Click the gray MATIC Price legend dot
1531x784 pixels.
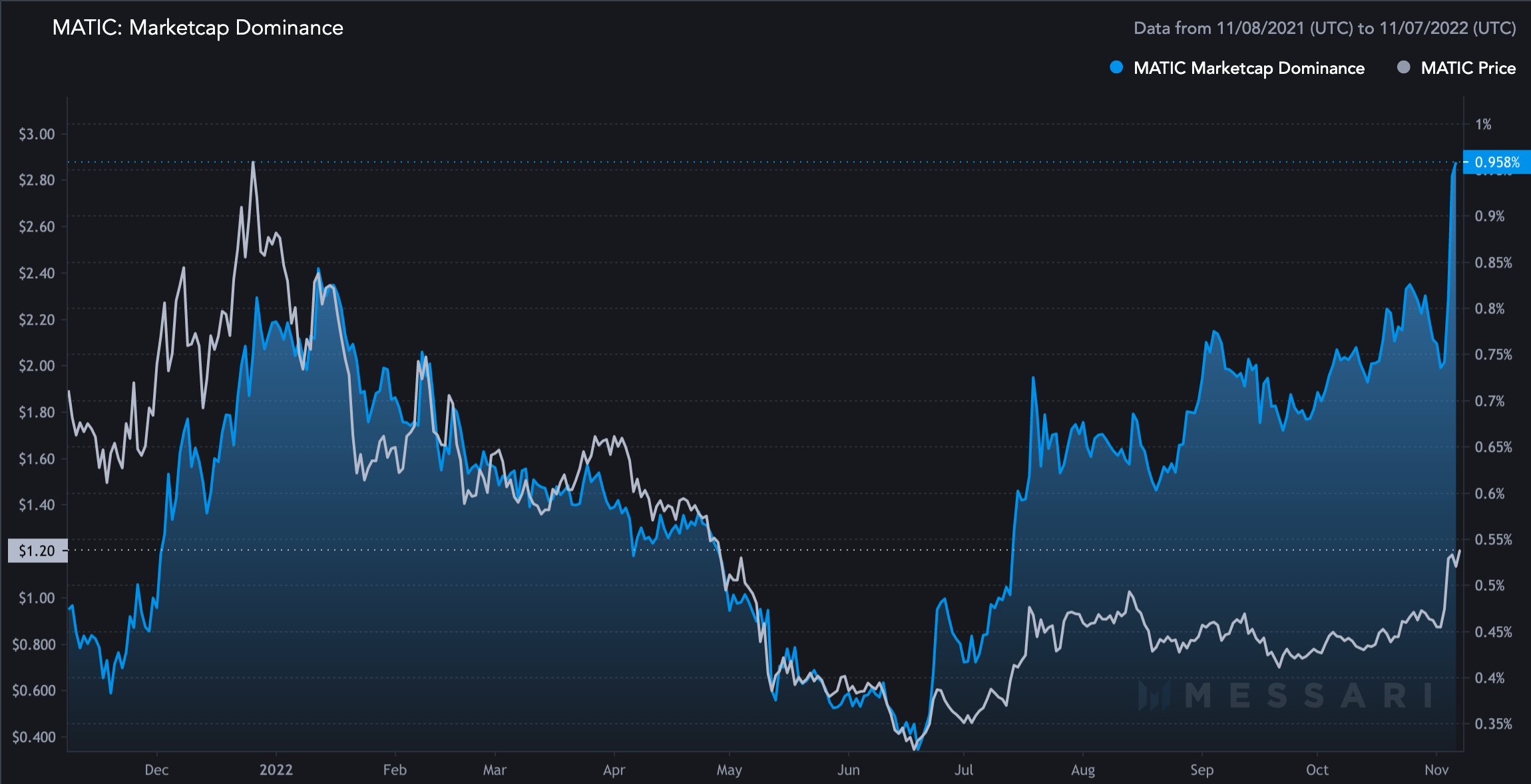tap(1404, 67)
